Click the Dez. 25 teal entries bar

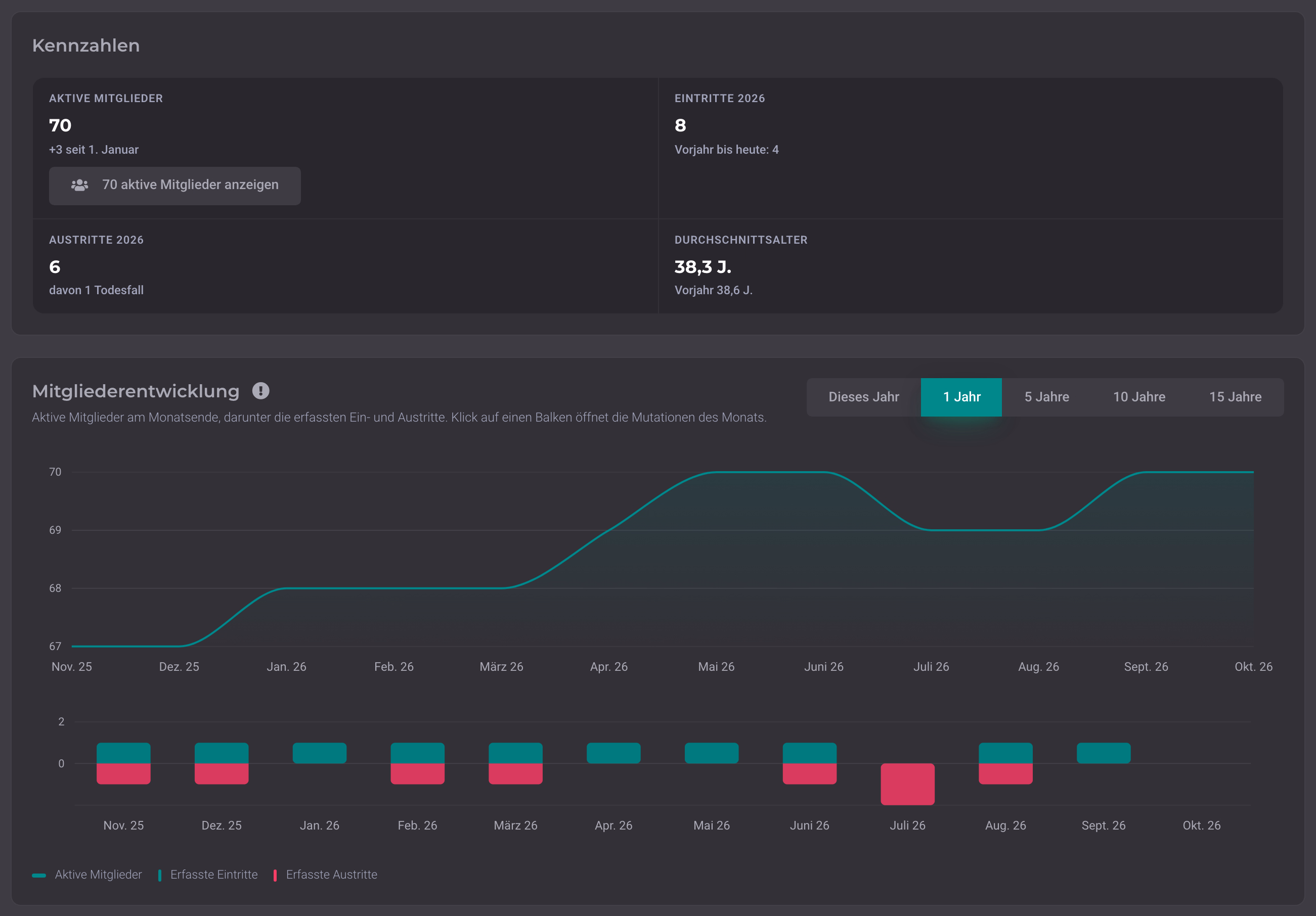(x=221, y=753)
